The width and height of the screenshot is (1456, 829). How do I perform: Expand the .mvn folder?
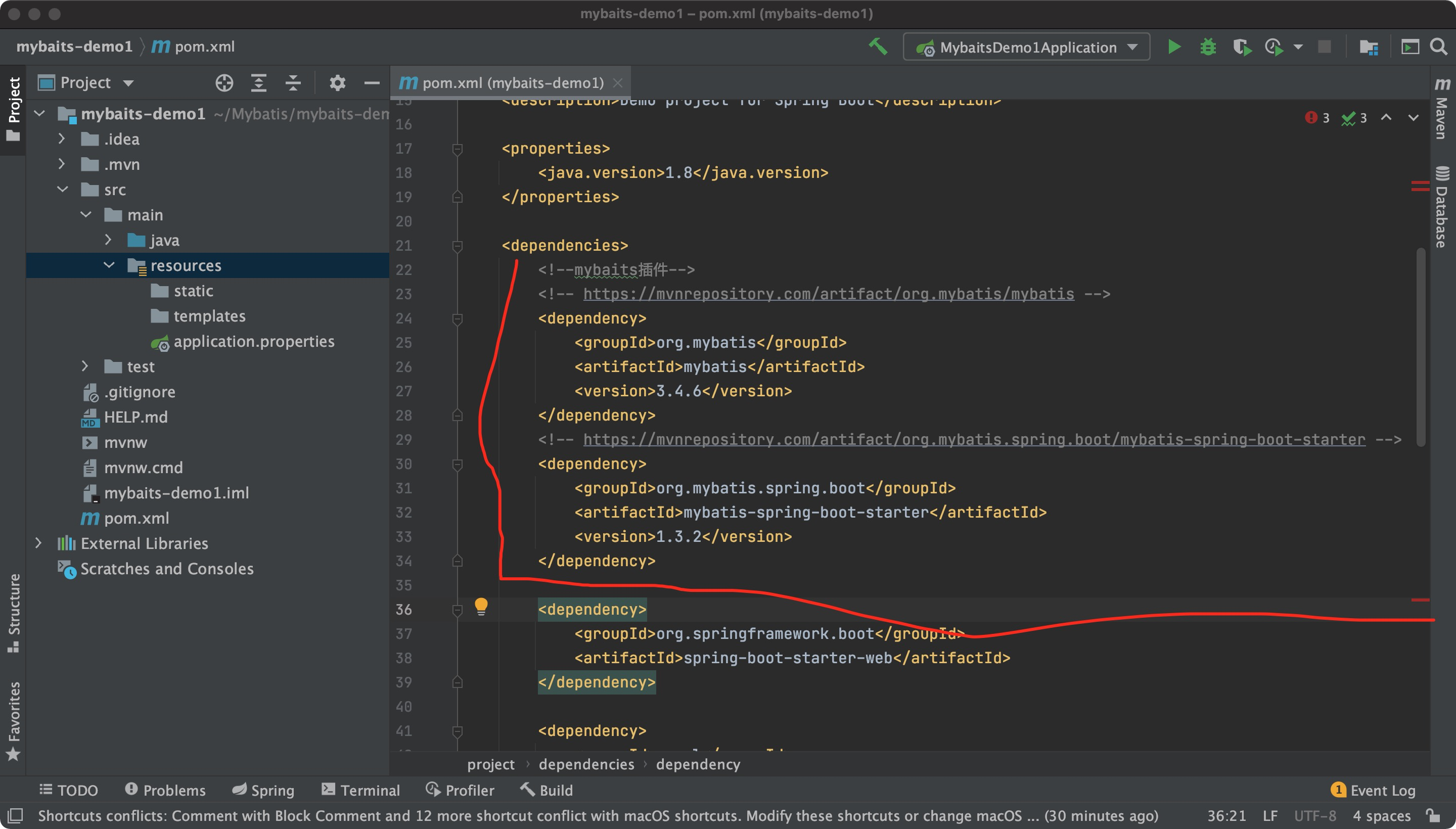(x=62, y=164)
